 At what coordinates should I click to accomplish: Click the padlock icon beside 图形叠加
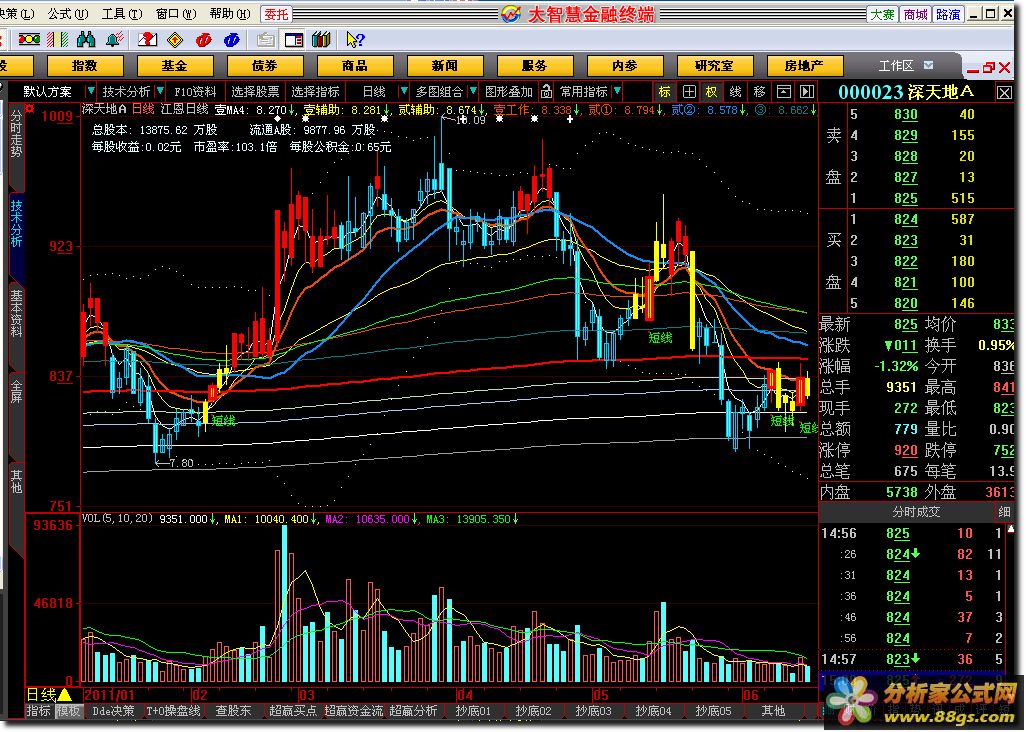coord(546,92)
